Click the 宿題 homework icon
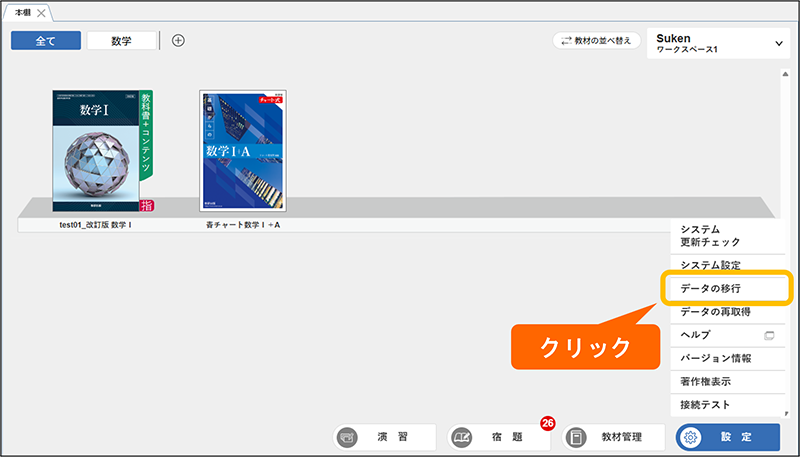 [x=462, y=438]
